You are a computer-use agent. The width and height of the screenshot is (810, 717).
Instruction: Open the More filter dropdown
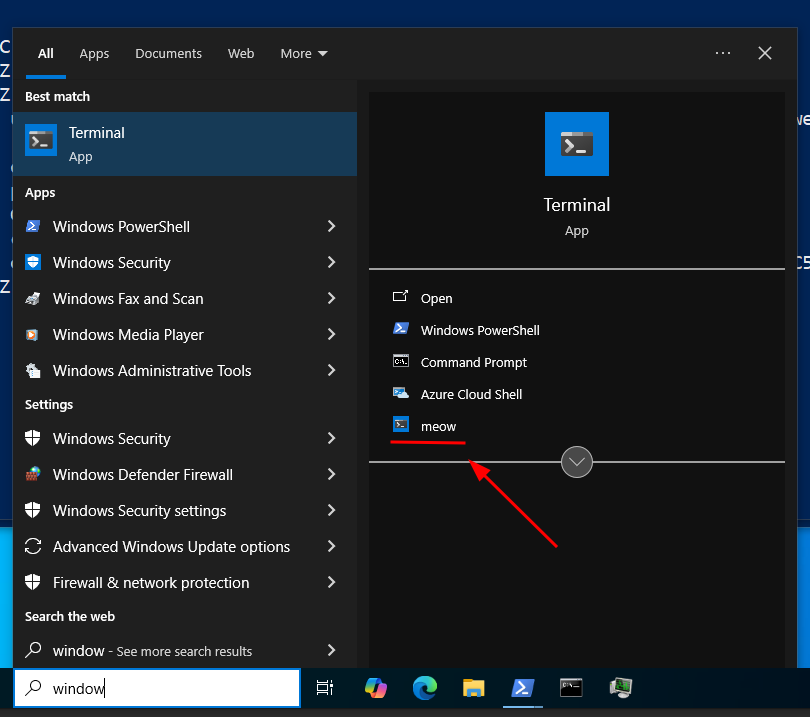pyautogui.click(x=304, y=54)
